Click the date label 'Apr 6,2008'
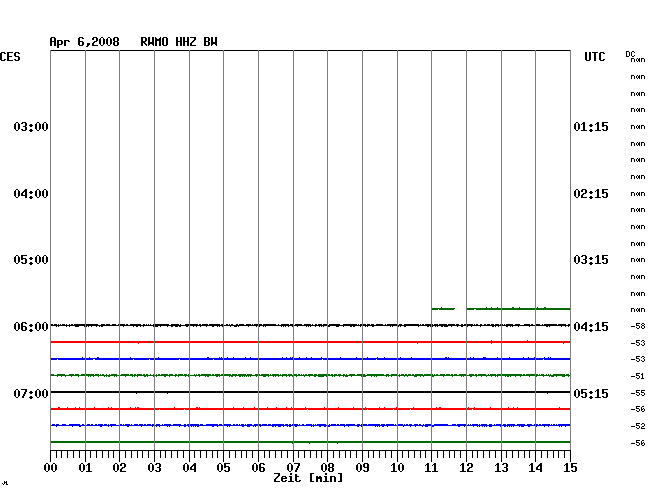The image size is (650, 494). 85,42
